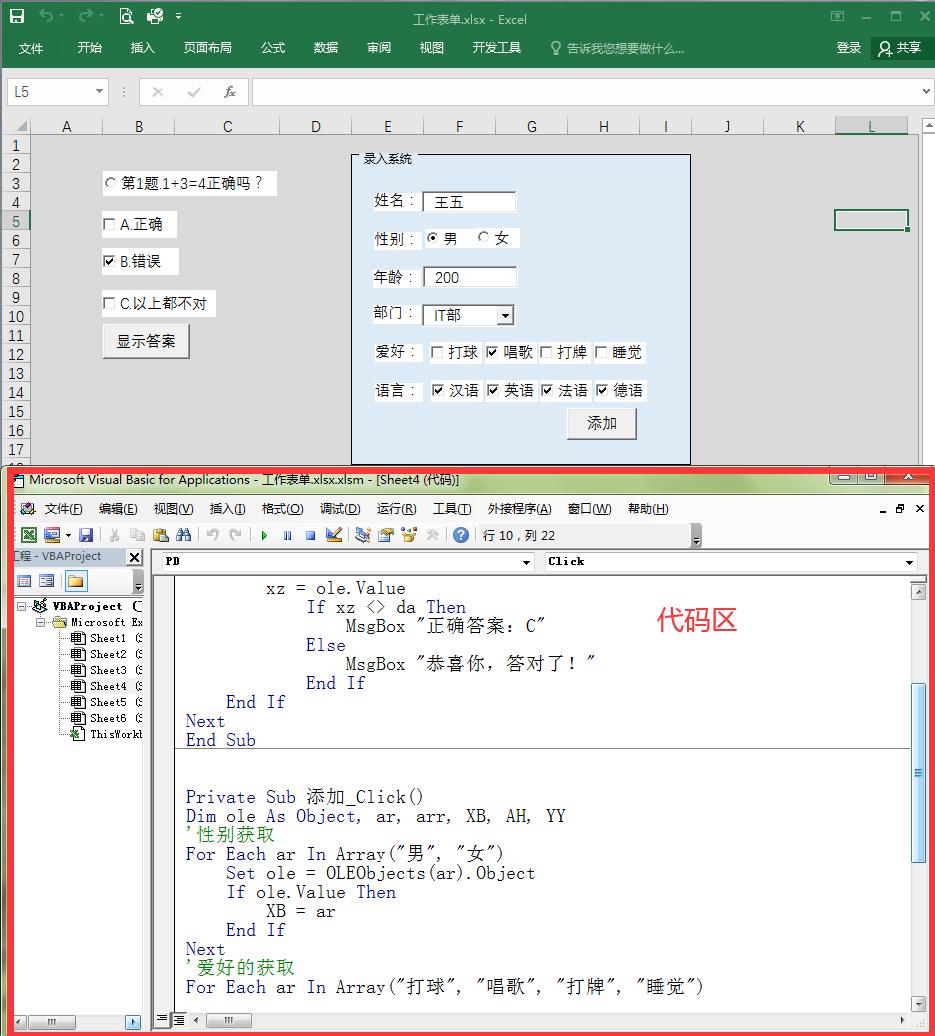Image resolution: width=935 pixels, height=1036 pixels.
Task: Click the Break (pause) icon in VBA toolbar
Action: coord(287,535)
